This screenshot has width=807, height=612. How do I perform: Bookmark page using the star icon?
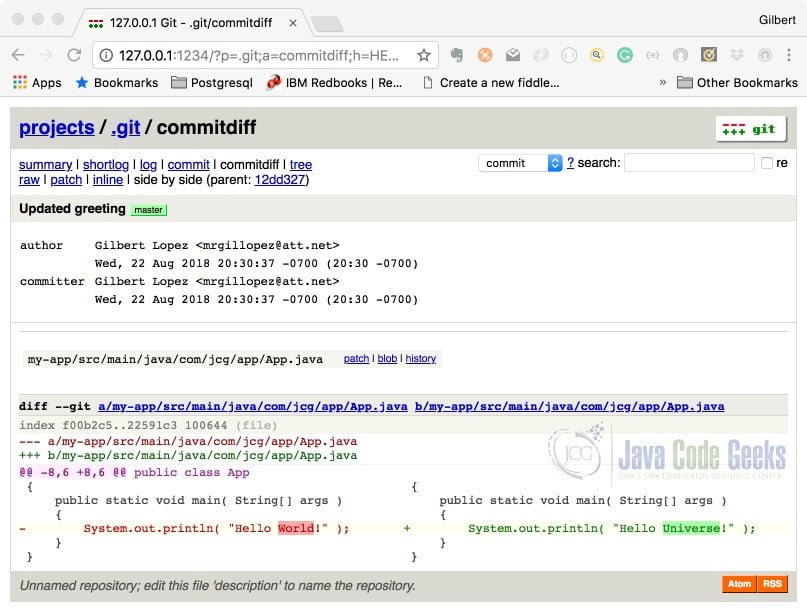[x=424, y=55]
